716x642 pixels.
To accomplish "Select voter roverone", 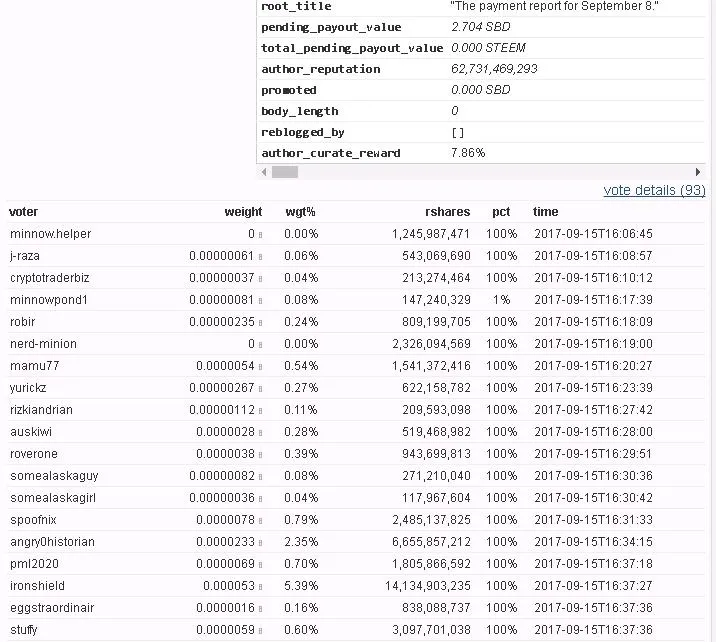I will [x=34, y=454].
